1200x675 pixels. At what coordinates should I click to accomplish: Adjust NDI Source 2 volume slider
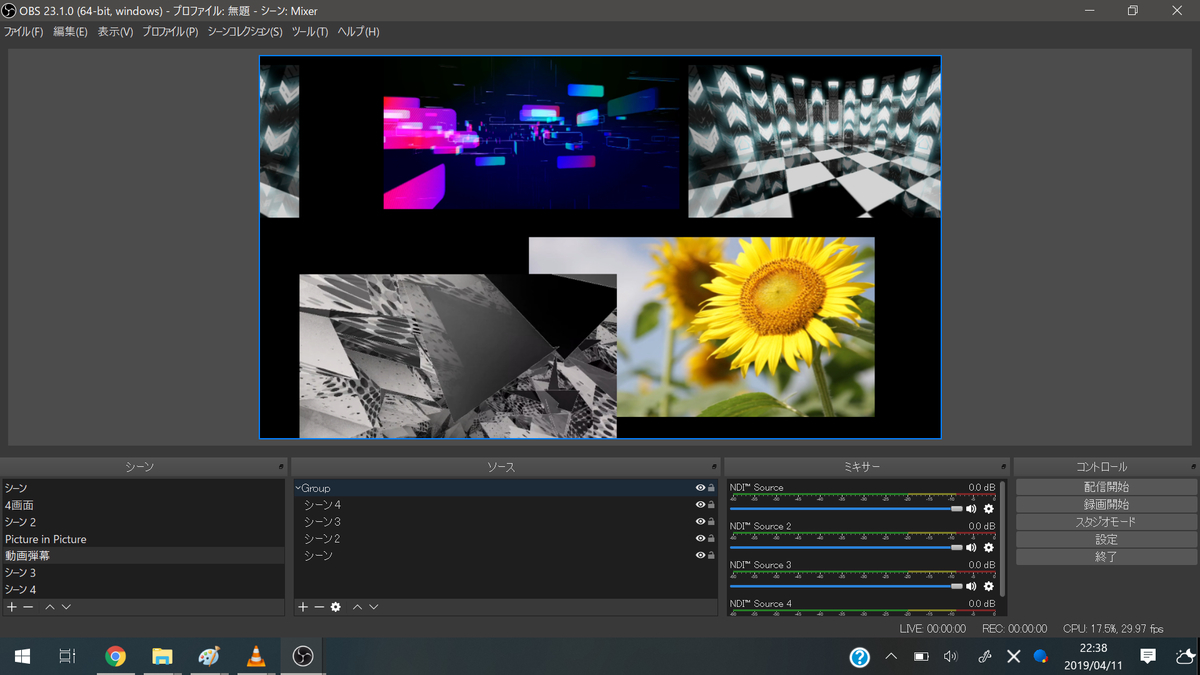coord(846,547)
